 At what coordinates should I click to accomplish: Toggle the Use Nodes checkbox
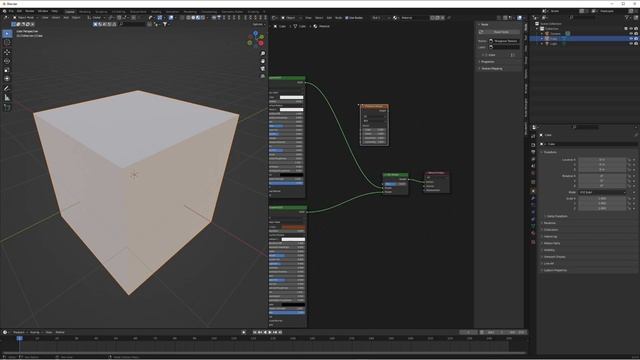click(x=347, y=18)
